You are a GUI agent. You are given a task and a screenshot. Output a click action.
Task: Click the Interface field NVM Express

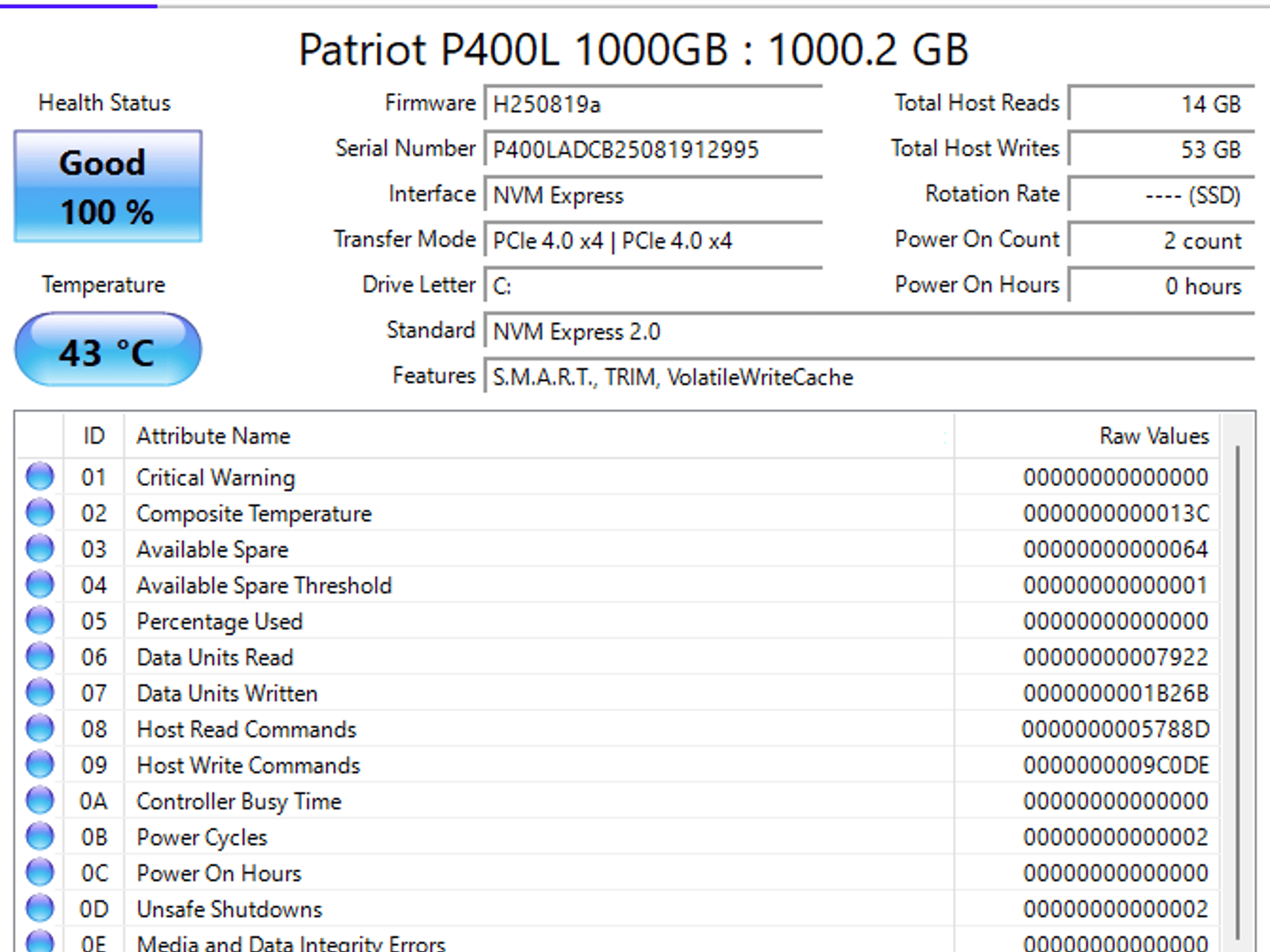point(654,195)
